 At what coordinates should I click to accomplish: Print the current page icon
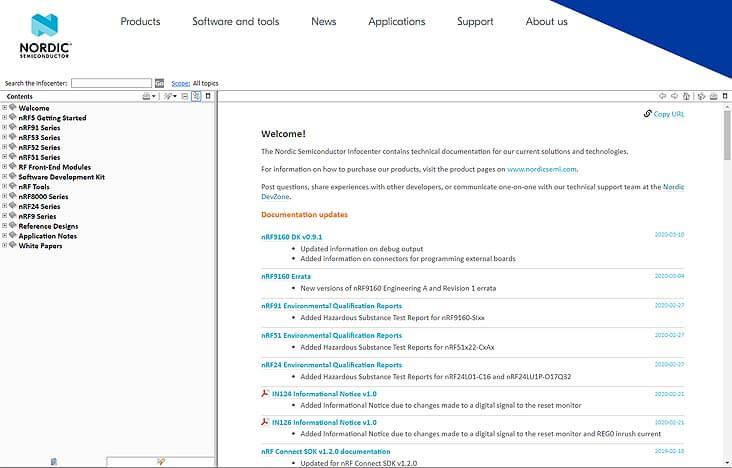click(x=713, y=96)
